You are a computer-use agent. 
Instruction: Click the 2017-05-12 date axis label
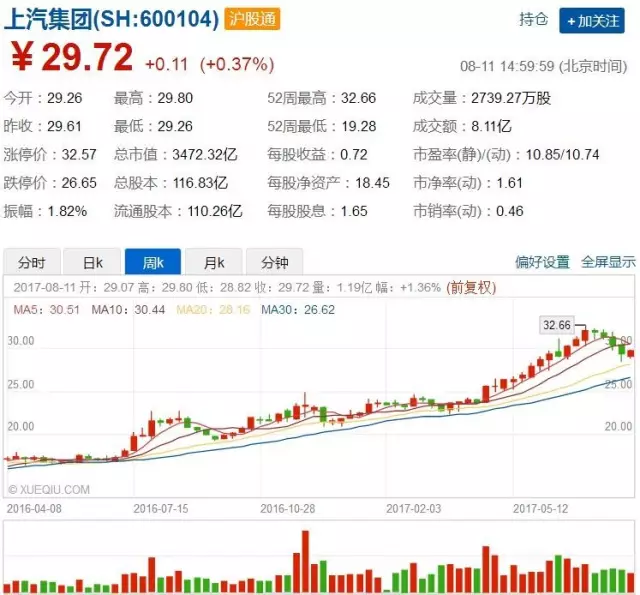(x=540, y=509)
